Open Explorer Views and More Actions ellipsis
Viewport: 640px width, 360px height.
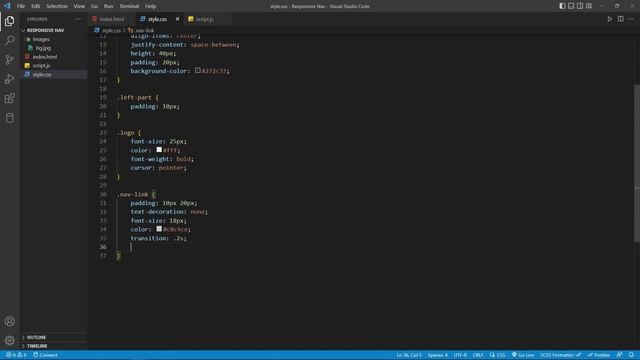pyautogui.click(x=78, y=19)
